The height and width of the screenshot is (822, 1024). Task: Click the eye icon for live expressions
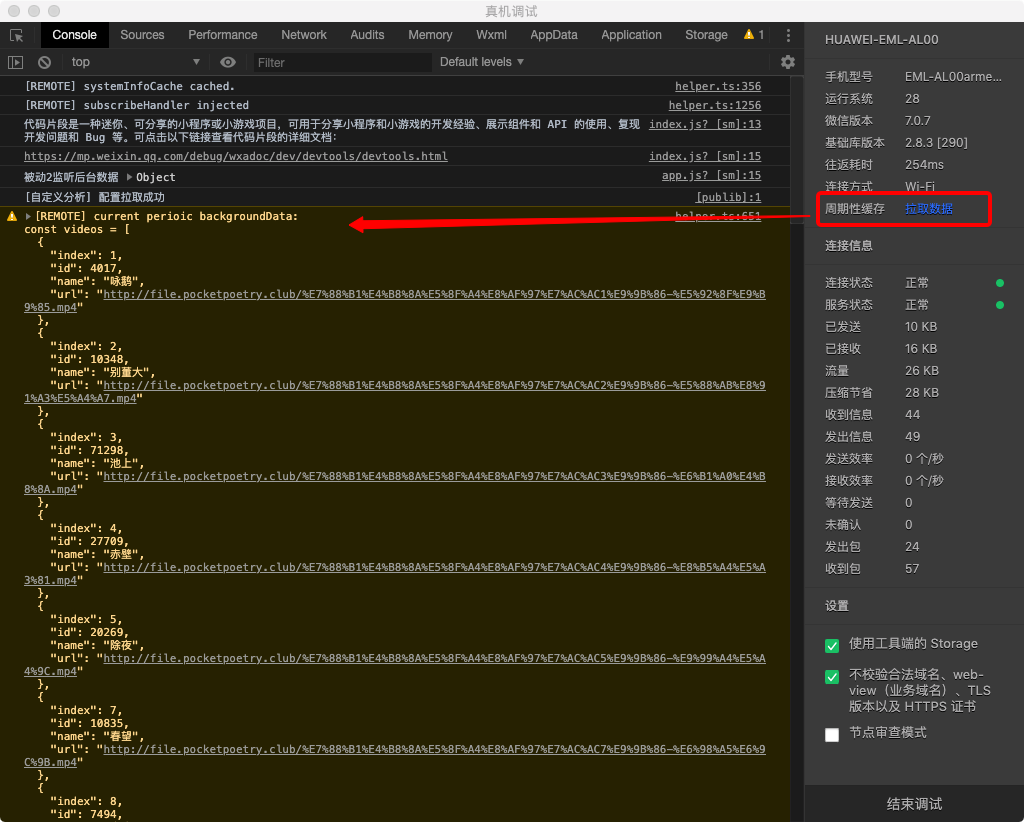pyautogui.click(x=228, y=62)
